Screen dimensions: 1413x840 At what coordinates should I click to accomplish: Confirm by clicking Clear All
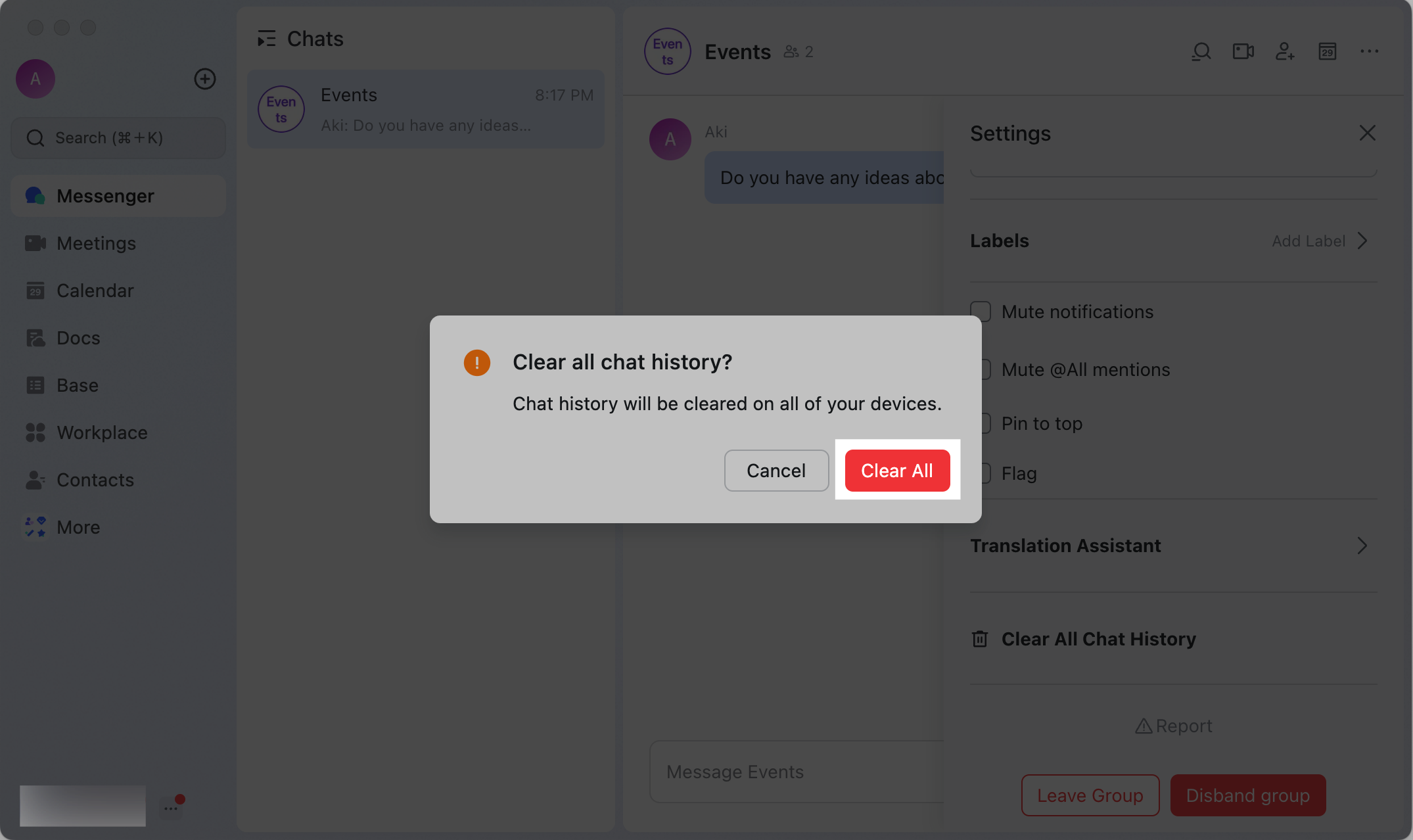coord(898,471)
